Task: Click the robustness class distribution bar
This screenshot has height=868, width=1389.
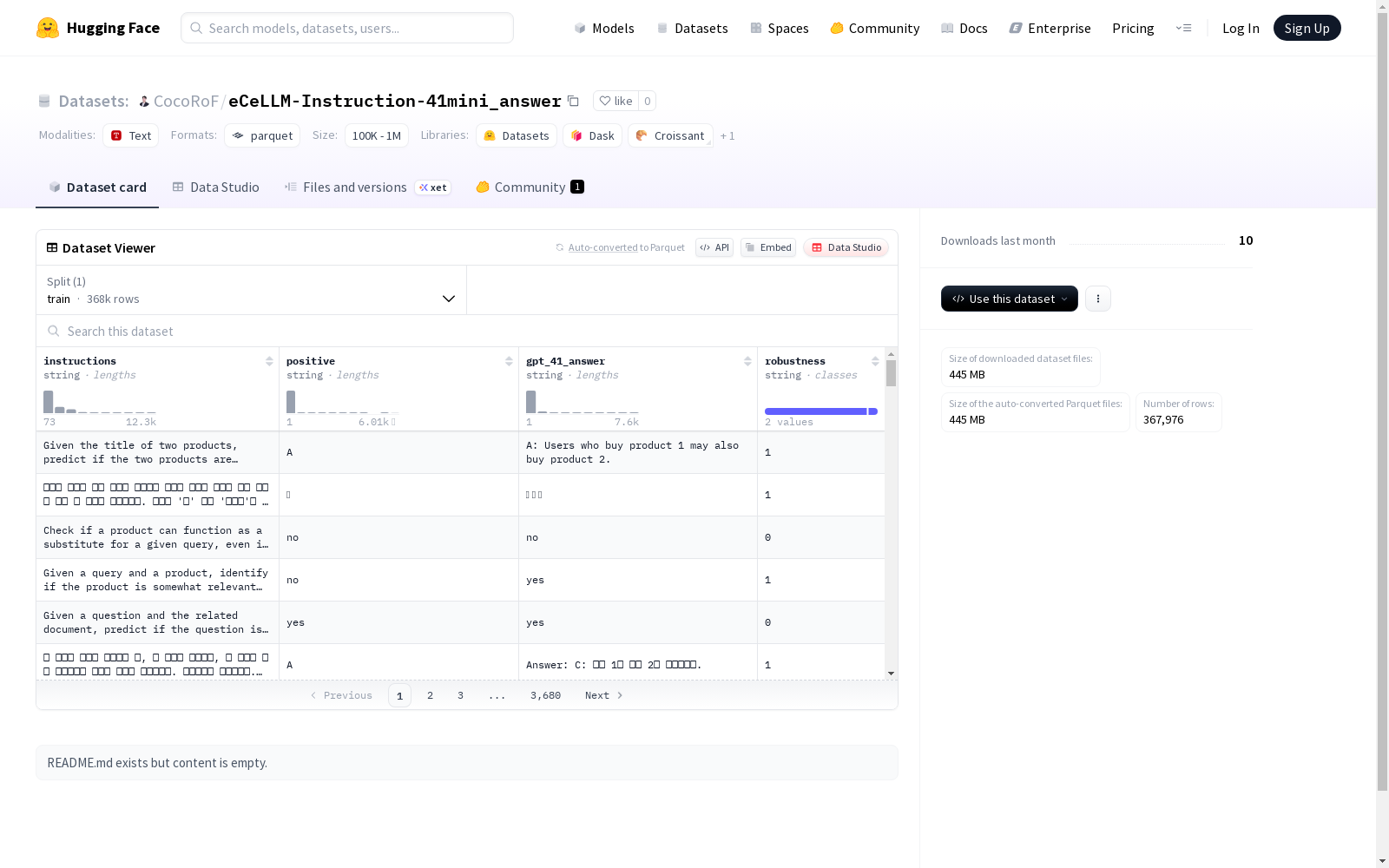Action: 820,411
